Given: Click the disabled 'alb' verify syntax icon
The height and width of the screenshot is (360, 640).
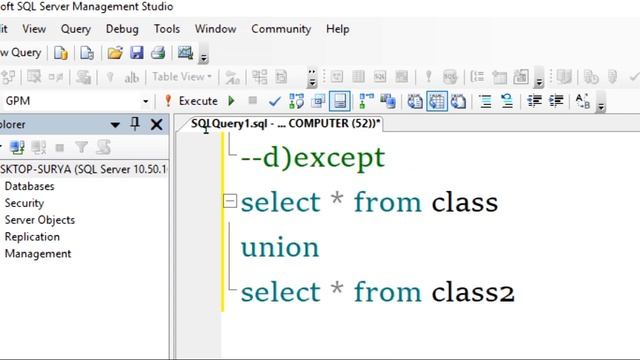Looking at the screenshot, I should coord(131,77).
